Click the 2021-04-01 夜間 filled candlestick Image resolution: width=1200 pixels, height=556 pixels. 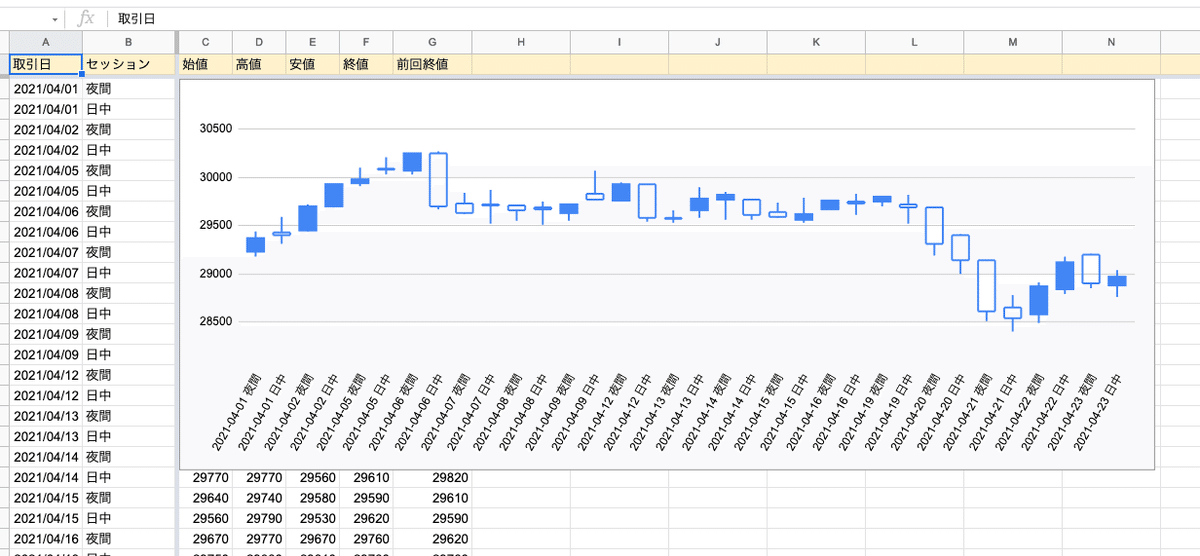[x=255, y=244]
